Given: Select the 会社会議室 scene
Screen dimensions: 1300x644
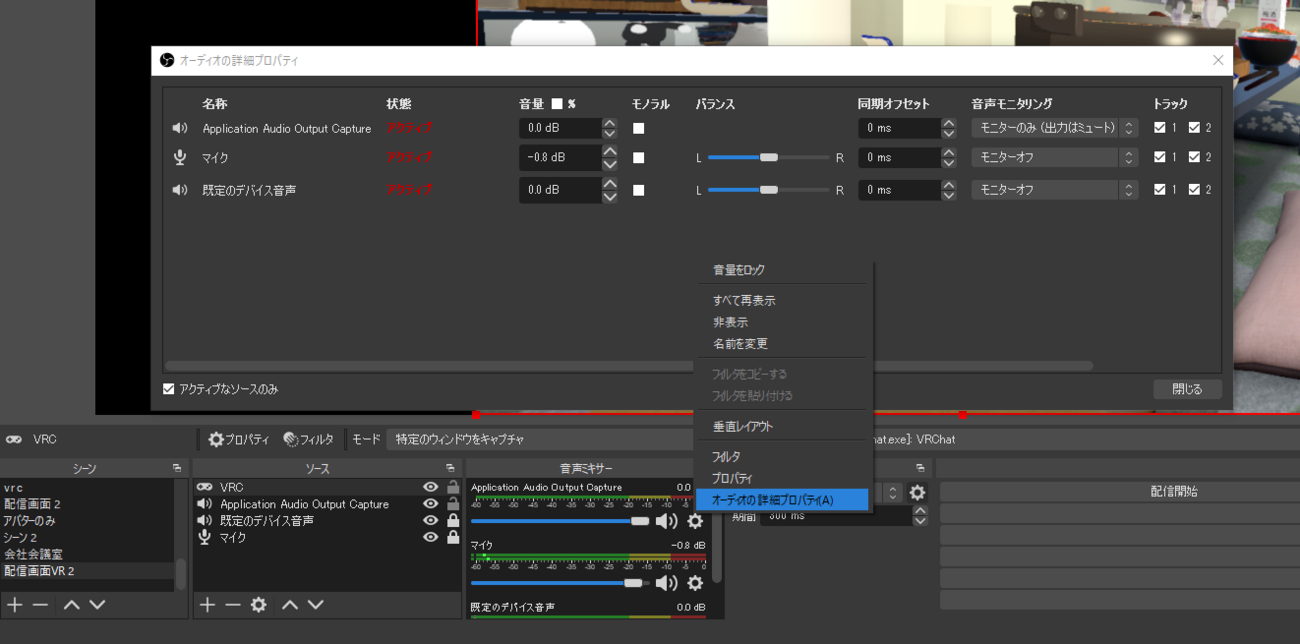Looking at the screenshot, I should pos(34,554).
